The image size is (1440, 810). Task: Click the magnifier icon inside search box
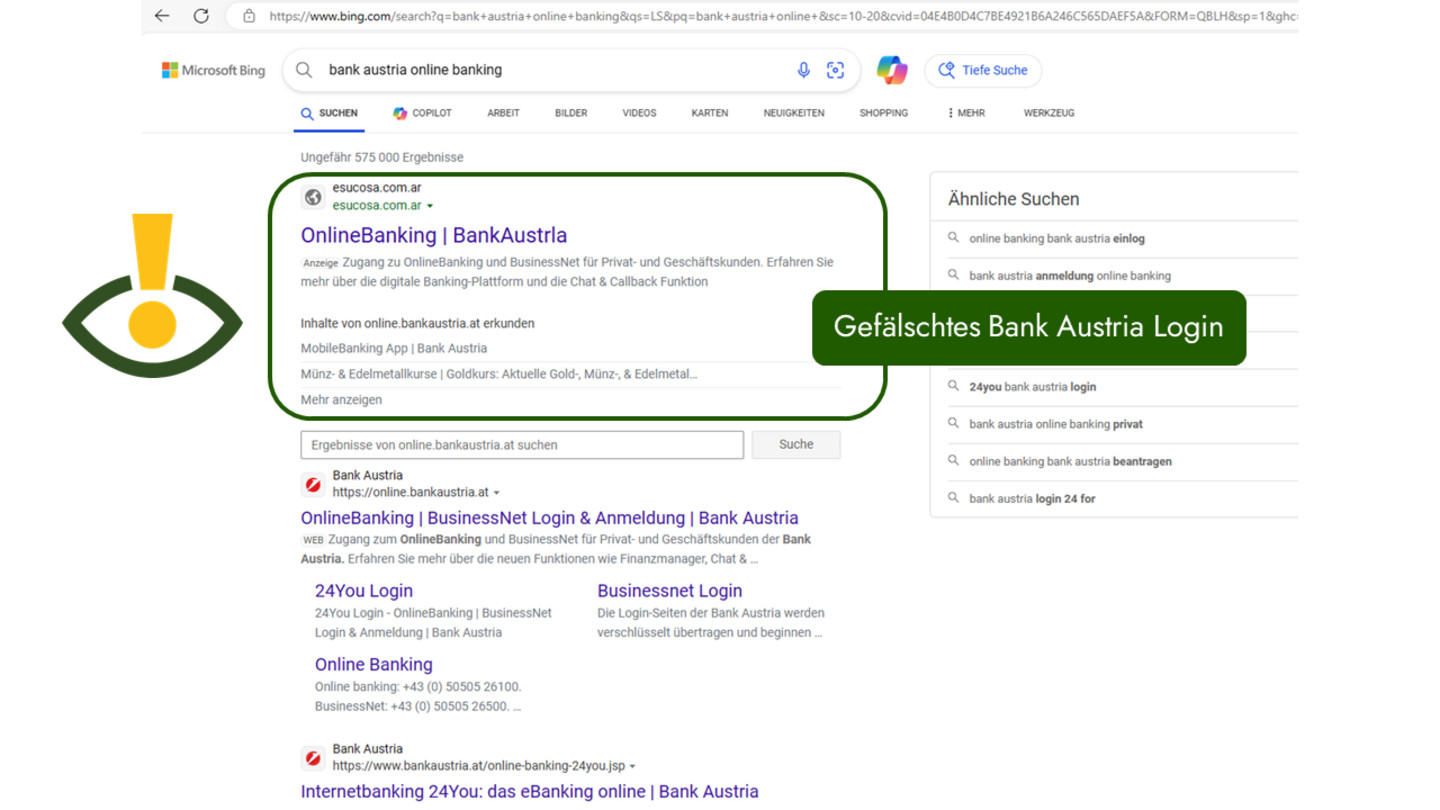click(x=304, y=70)
